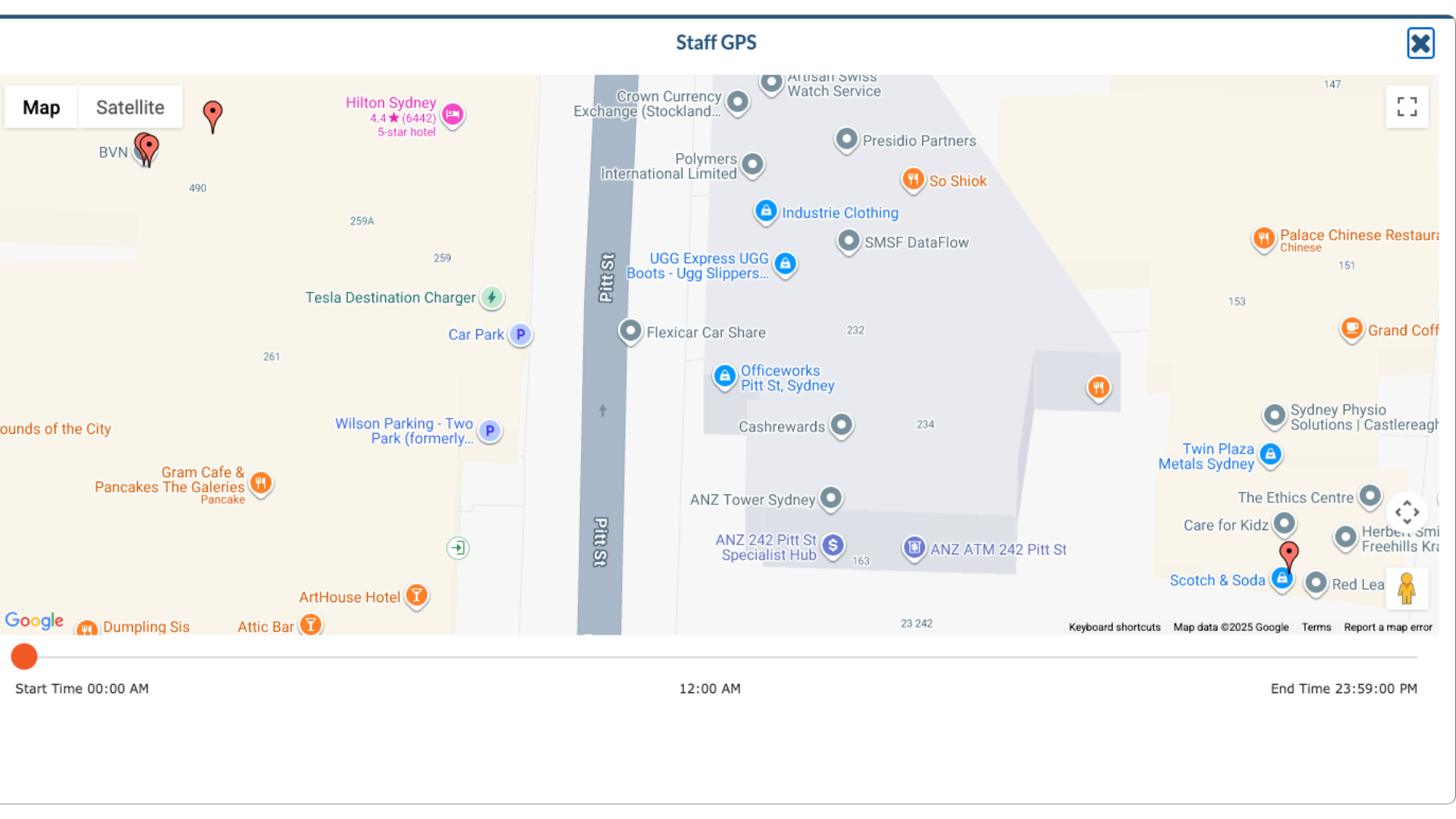Select the Map view tab
This screenshot has height=819, width=1456.
tap(41, 107)
